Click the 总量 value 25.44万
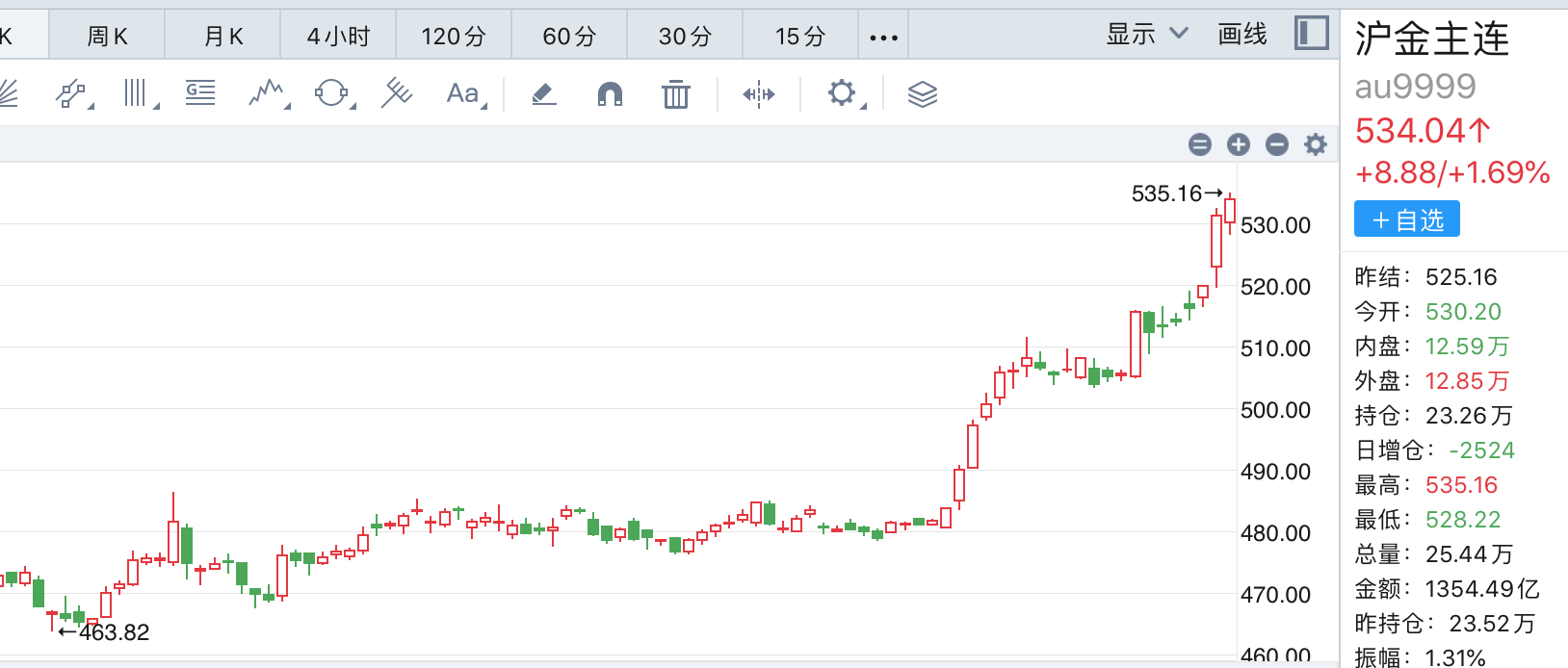 tap(1469, 554)
